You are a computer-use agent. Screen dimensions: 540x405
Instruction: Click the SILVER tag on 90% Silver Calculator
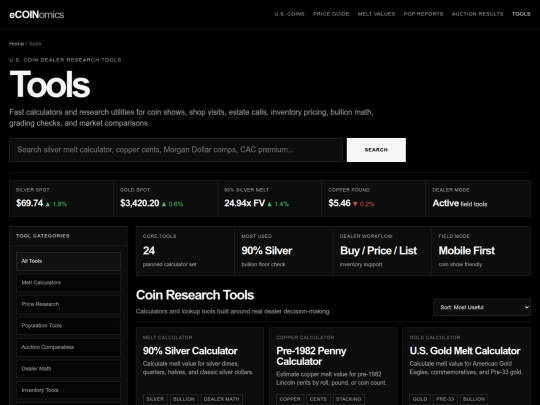(x=155, y=399)
